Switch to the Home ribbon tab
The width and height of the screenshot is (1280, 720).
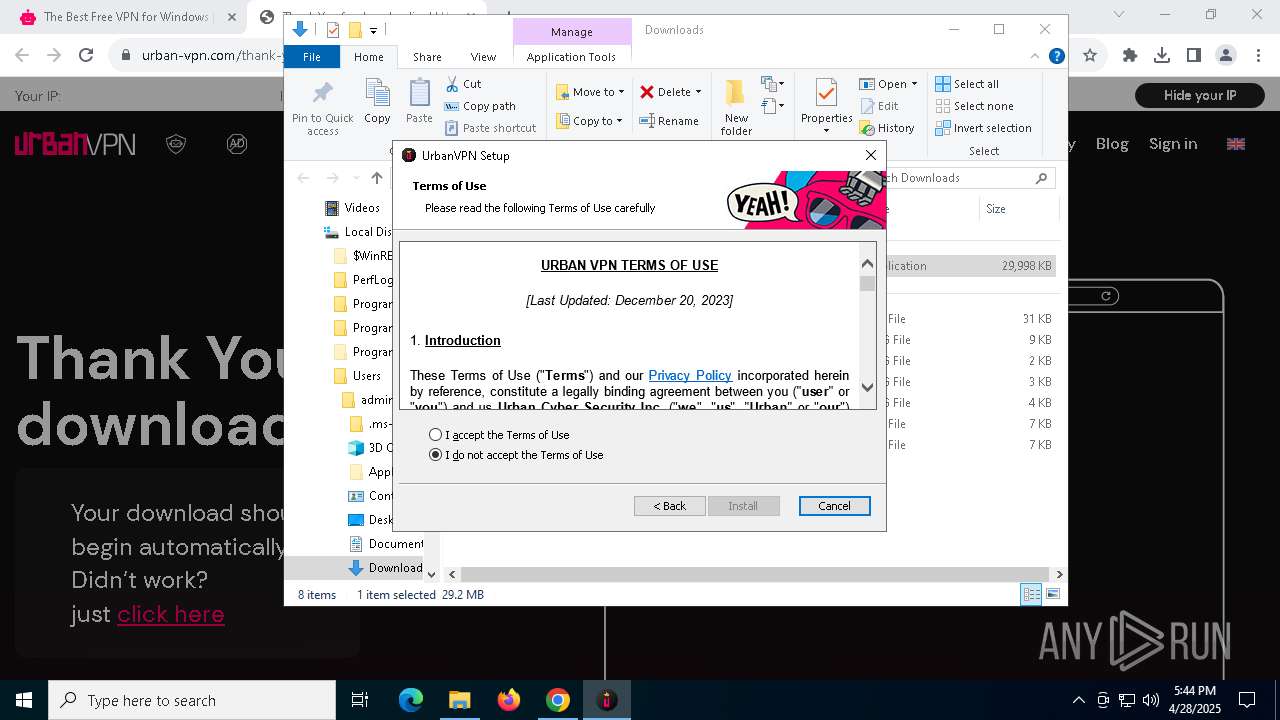click(x=369, y=57)
